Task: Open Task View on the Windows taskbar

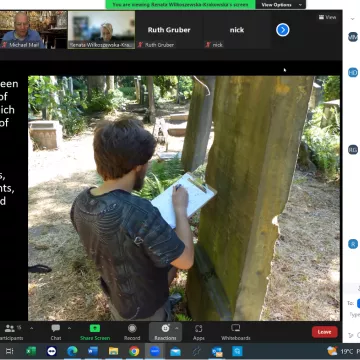Action: [10, 351]
